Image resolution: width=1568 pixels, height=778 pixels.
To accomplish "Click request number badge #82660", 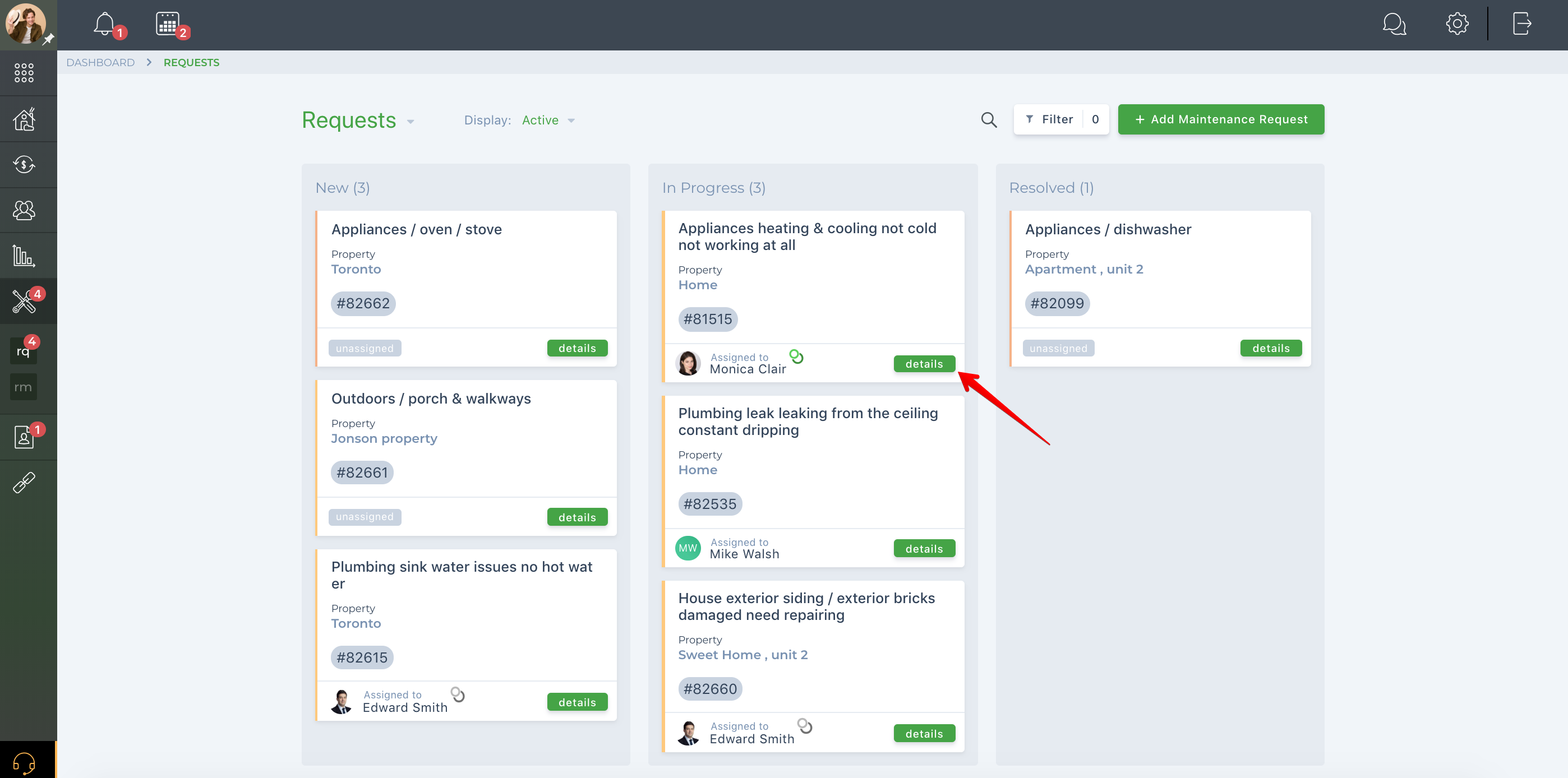I will 710,689.
